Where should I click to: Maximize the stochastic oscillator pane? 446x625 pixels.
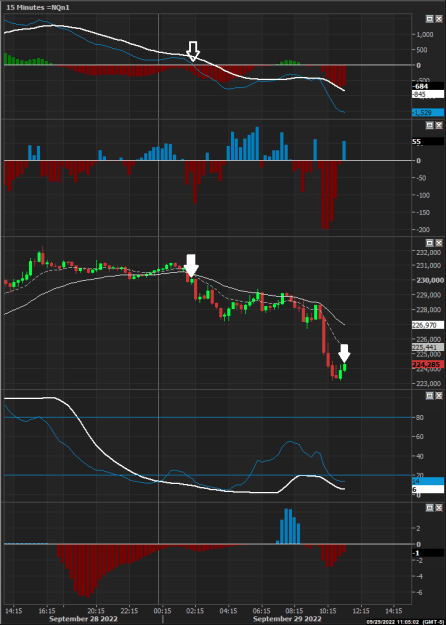pos(429,395)
